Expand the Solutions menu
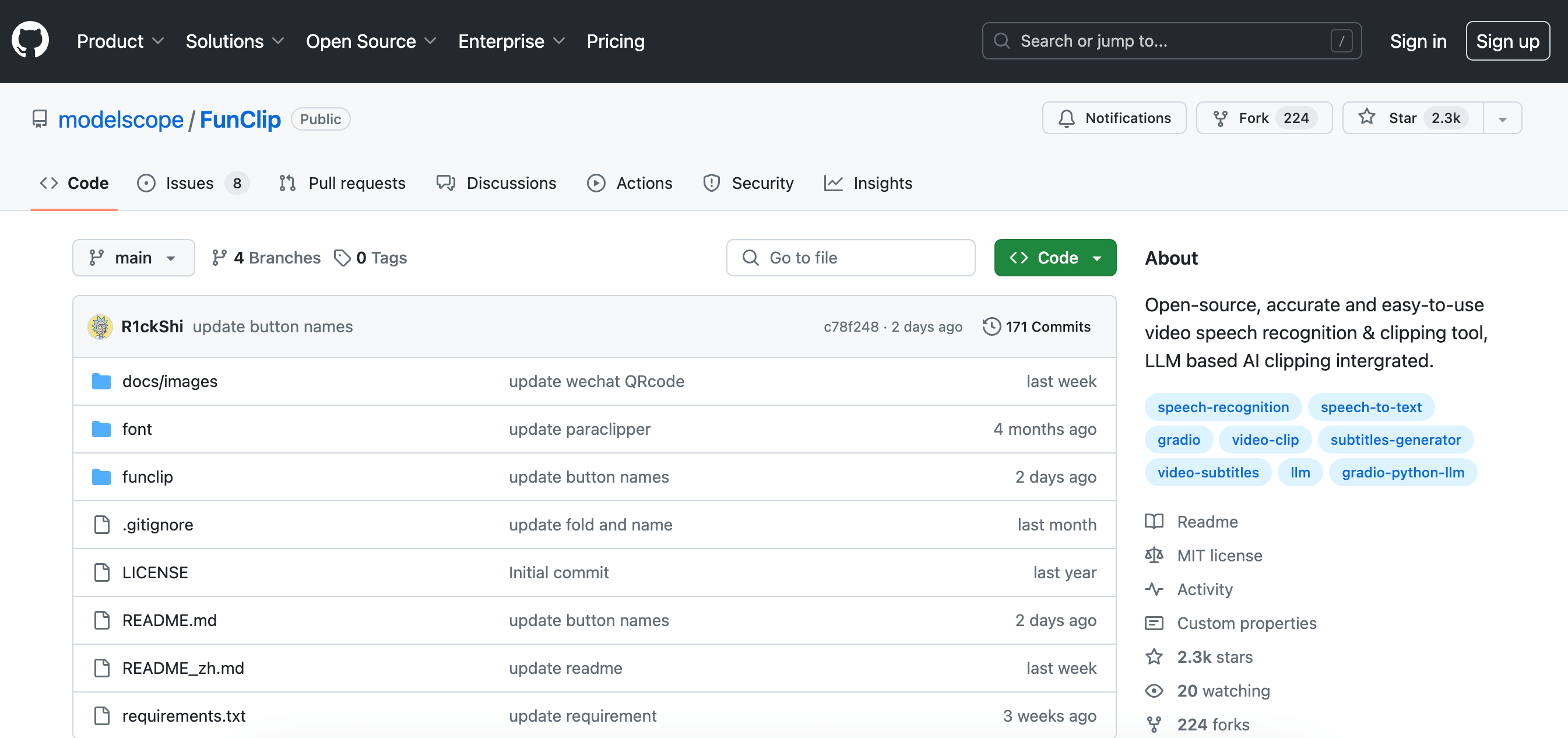1568x738 pixels. pos(234,41)
